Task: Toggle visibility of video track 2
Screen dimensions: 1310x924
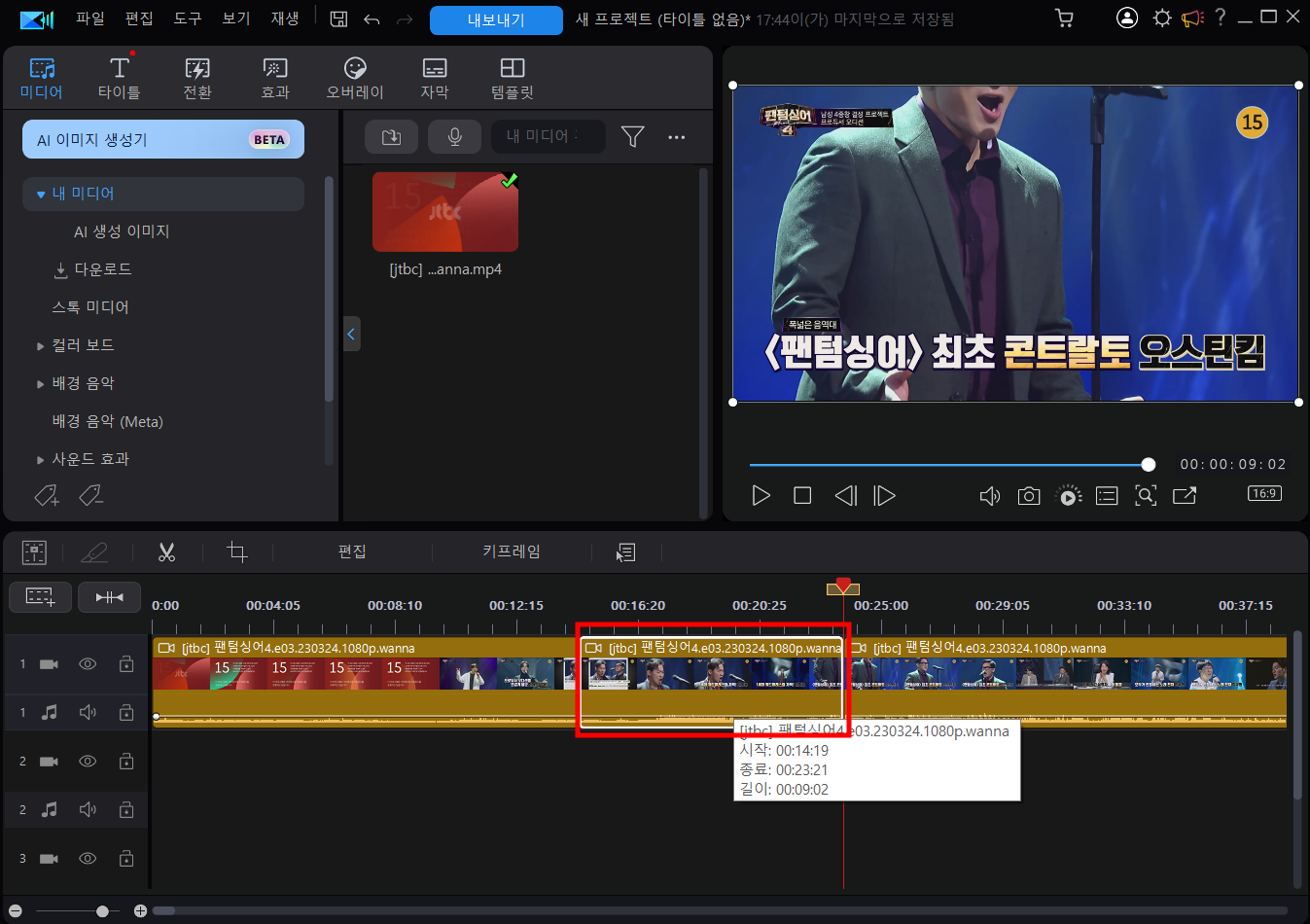Action: point(88,762)
